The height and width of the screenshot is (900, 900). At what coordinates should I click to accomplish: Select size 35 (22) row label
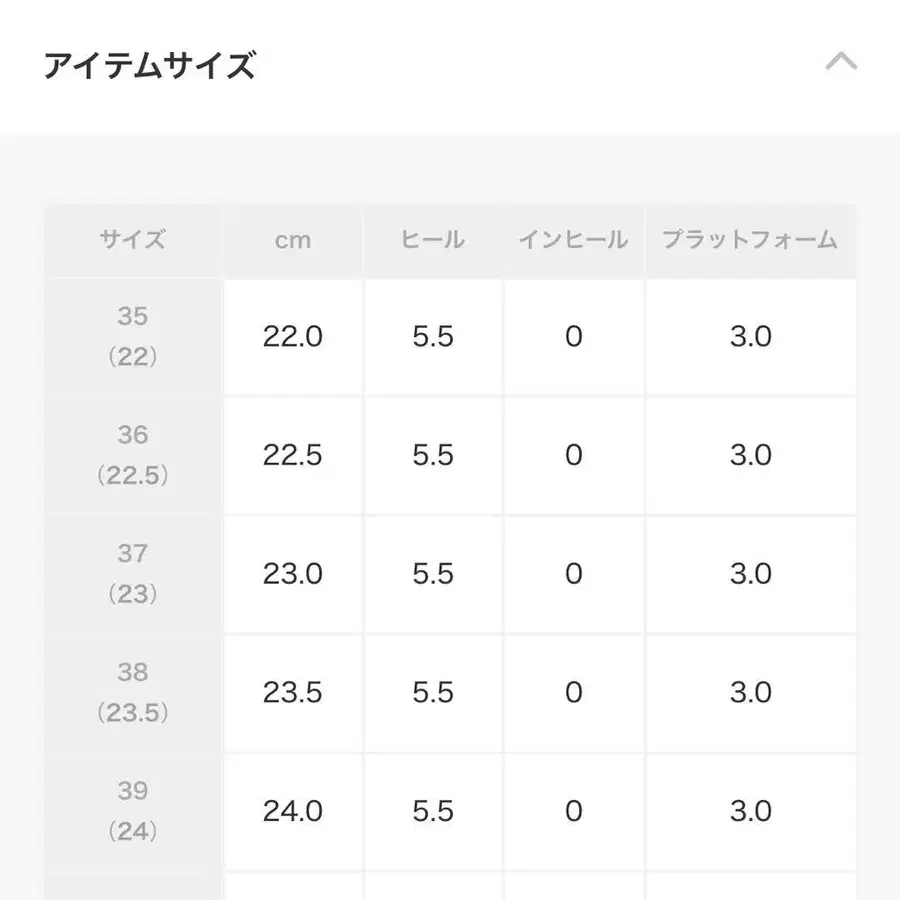coord(134,337)
